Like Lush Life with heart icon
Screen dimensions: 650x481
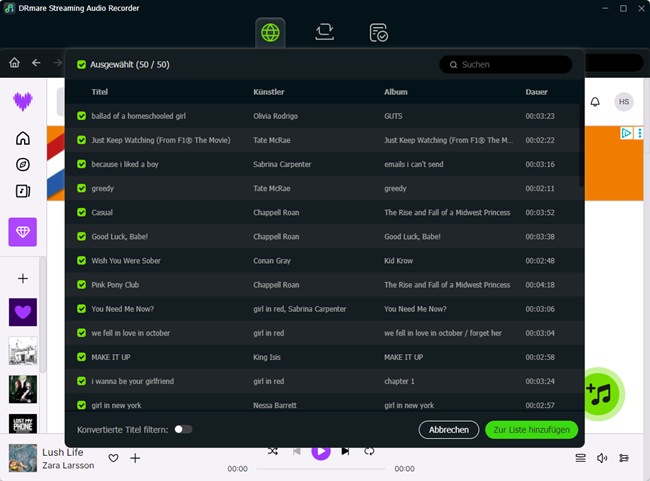point(113,458)
